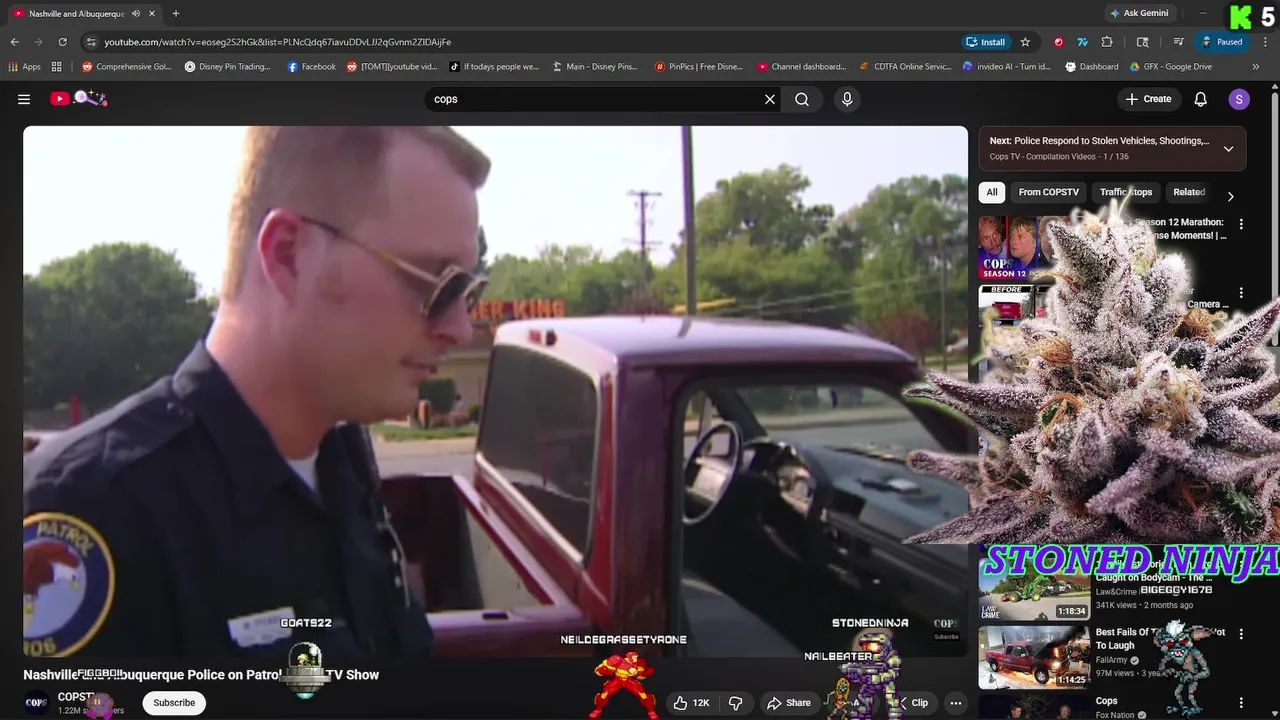
Task: Show more filter chips with arrow
Action: coord(1230,196)
